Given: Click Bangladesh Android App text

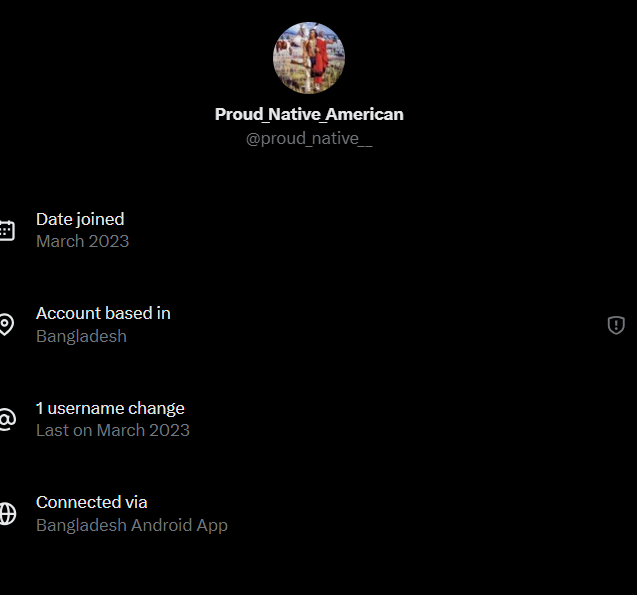Looking at the screenshot, I should point(132,525).
